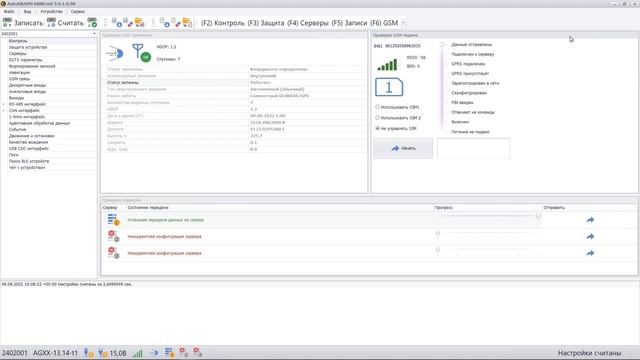Open the Сервис menu
The width and height of the screenshot is (640, 360).
point(78,11)
